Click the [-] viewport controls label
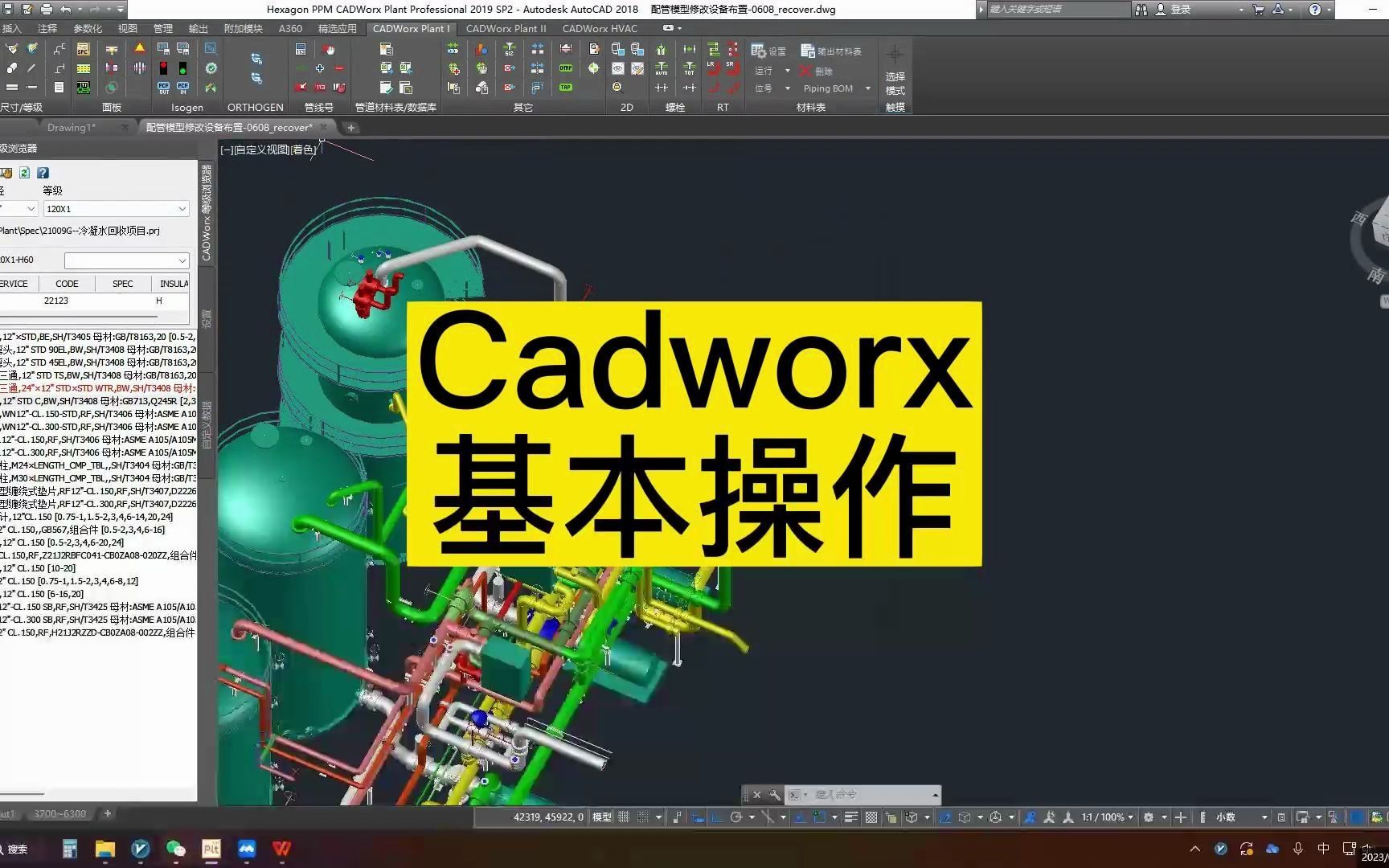Image resolution: width=1389 pixels, height=868 pixels. (227, 149)
